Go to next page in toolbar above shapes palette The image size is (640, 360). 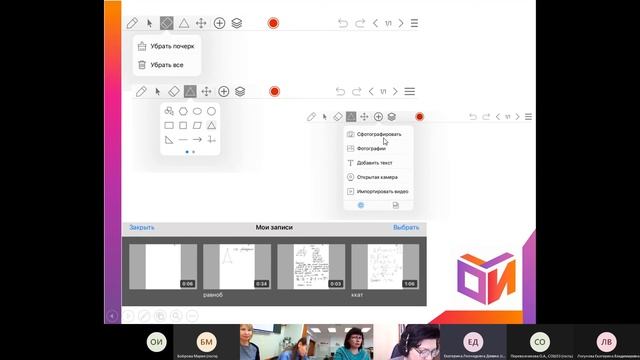(395, 91)
